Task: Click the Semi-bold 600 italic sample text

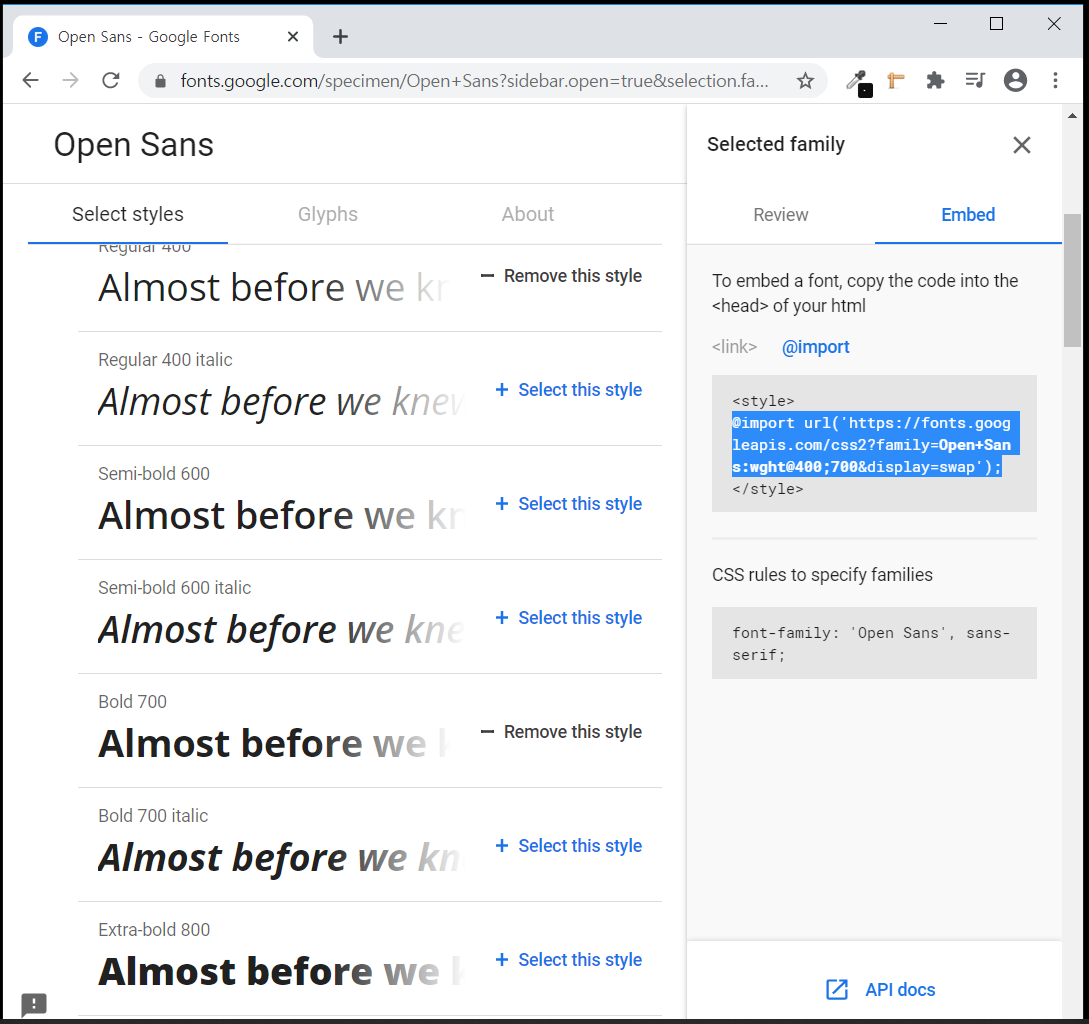Action: pyautogui.click(x=281, y=629)
